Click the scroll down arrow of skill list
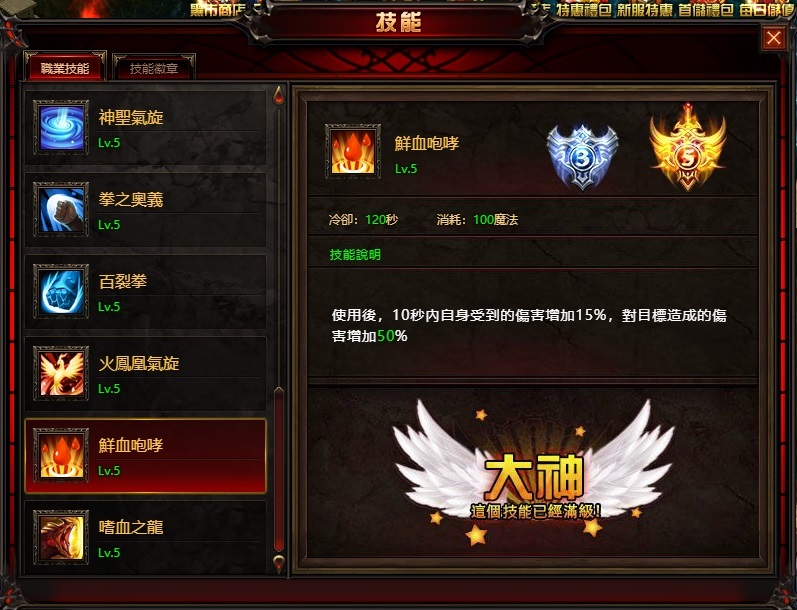Viewport: 797px width, 610px height. tap(279, 563)
